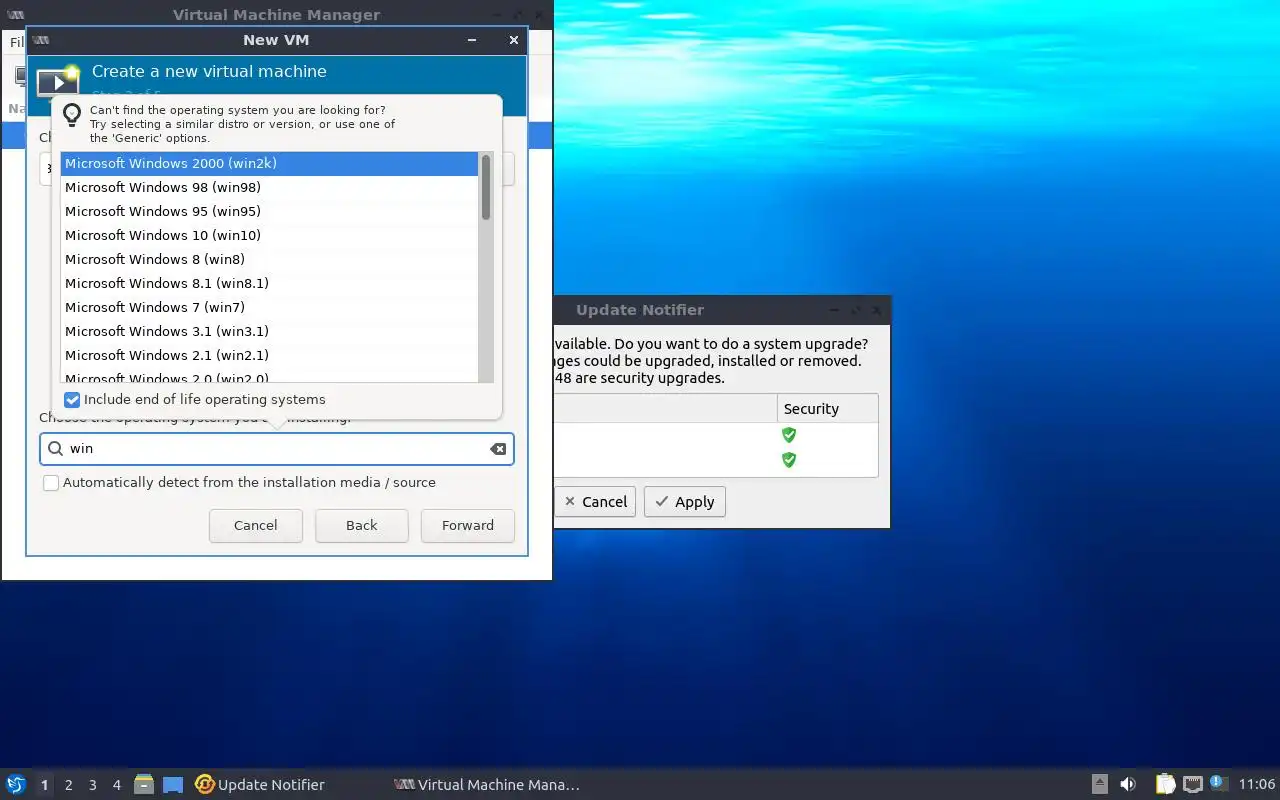Click the Security column header in Update Notifier

827,408
